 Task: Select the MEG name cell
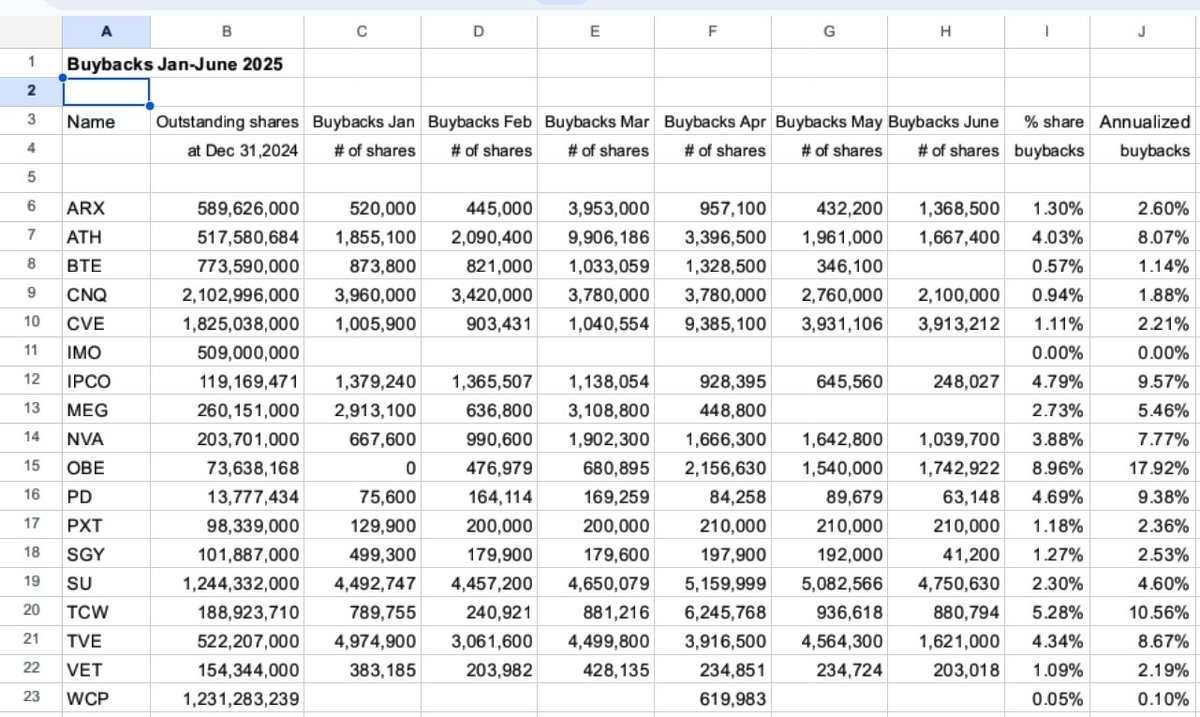pyautogui.click(x=107, y=410)
